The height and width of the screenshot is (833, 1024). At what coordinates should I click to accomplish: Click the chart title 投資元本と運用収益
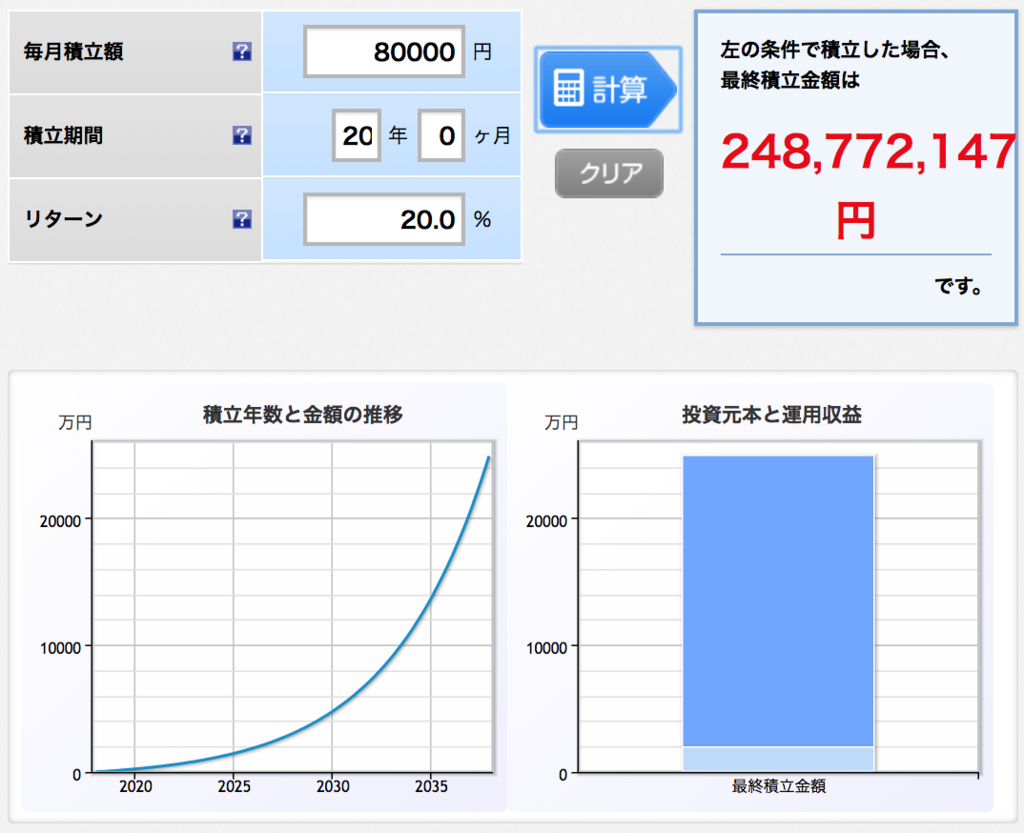click(772, 415)
